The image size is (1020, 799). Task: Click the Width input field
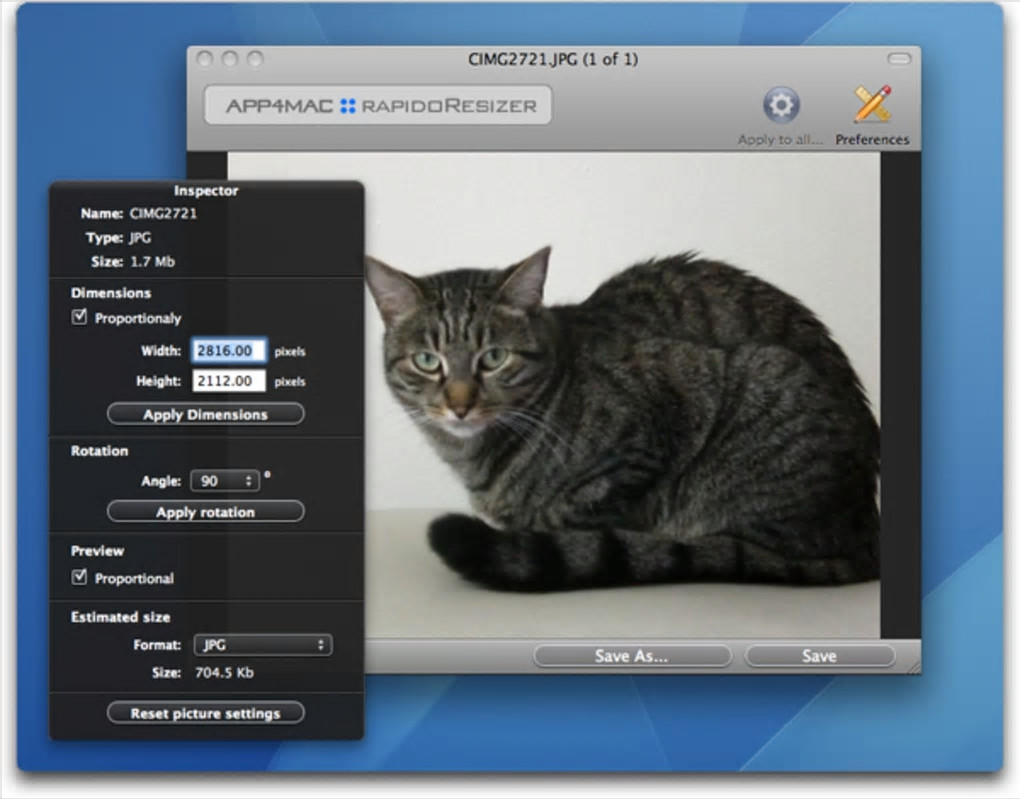229,351
